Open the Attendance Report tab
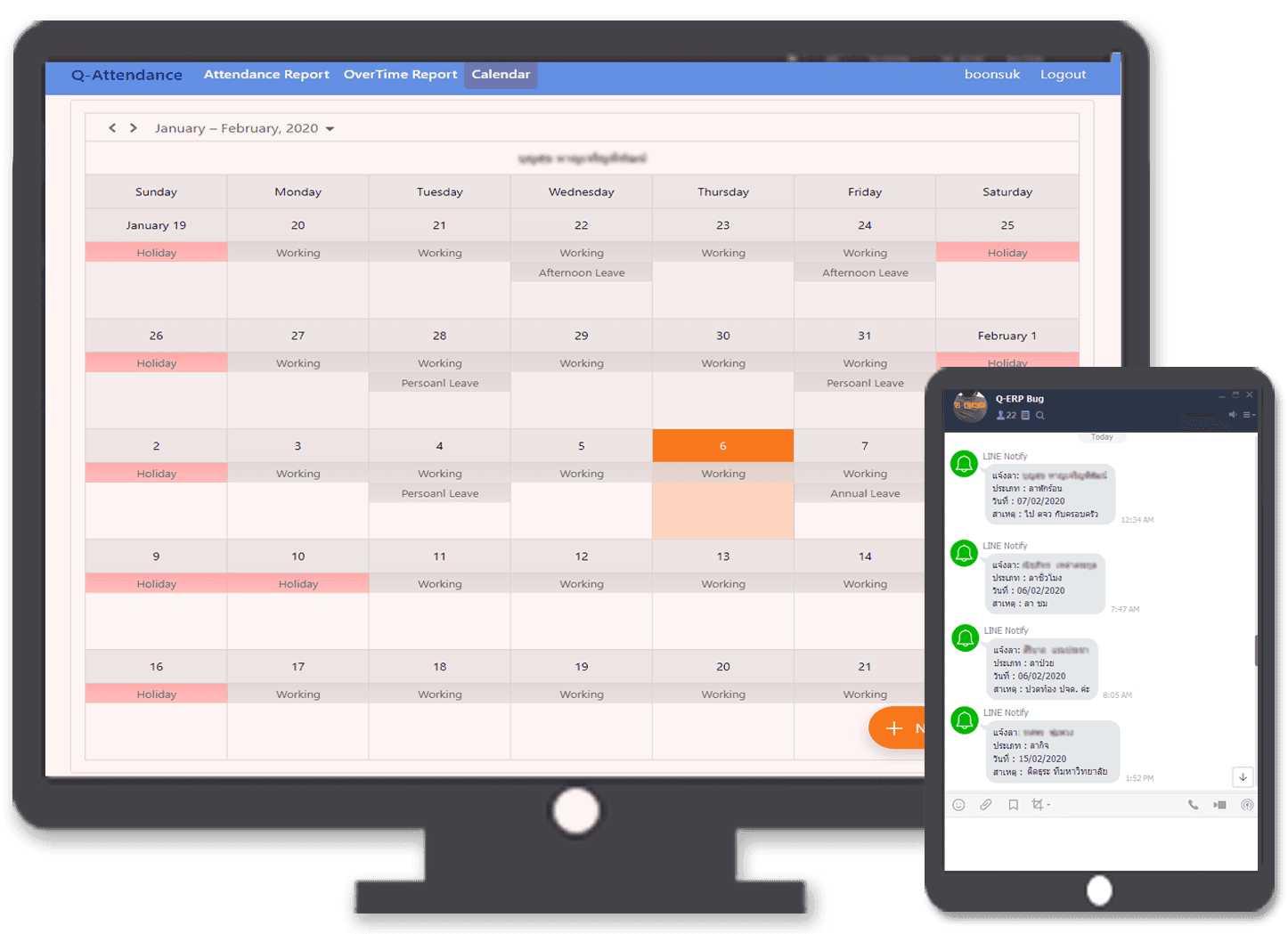The width and height of the screenshot is (1288, 934). [266, 75]
